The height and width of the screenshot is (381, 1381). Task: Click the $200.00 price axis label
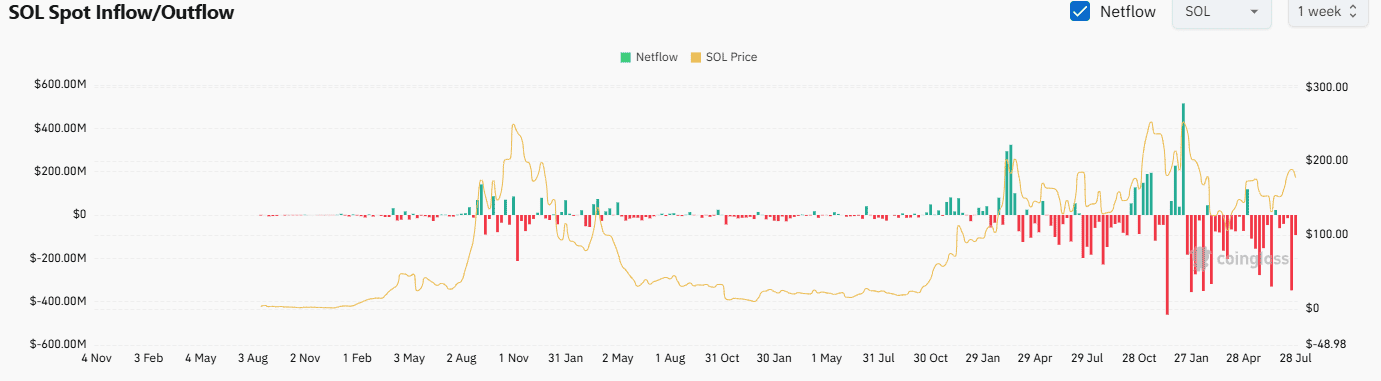tap(1327, 161)
